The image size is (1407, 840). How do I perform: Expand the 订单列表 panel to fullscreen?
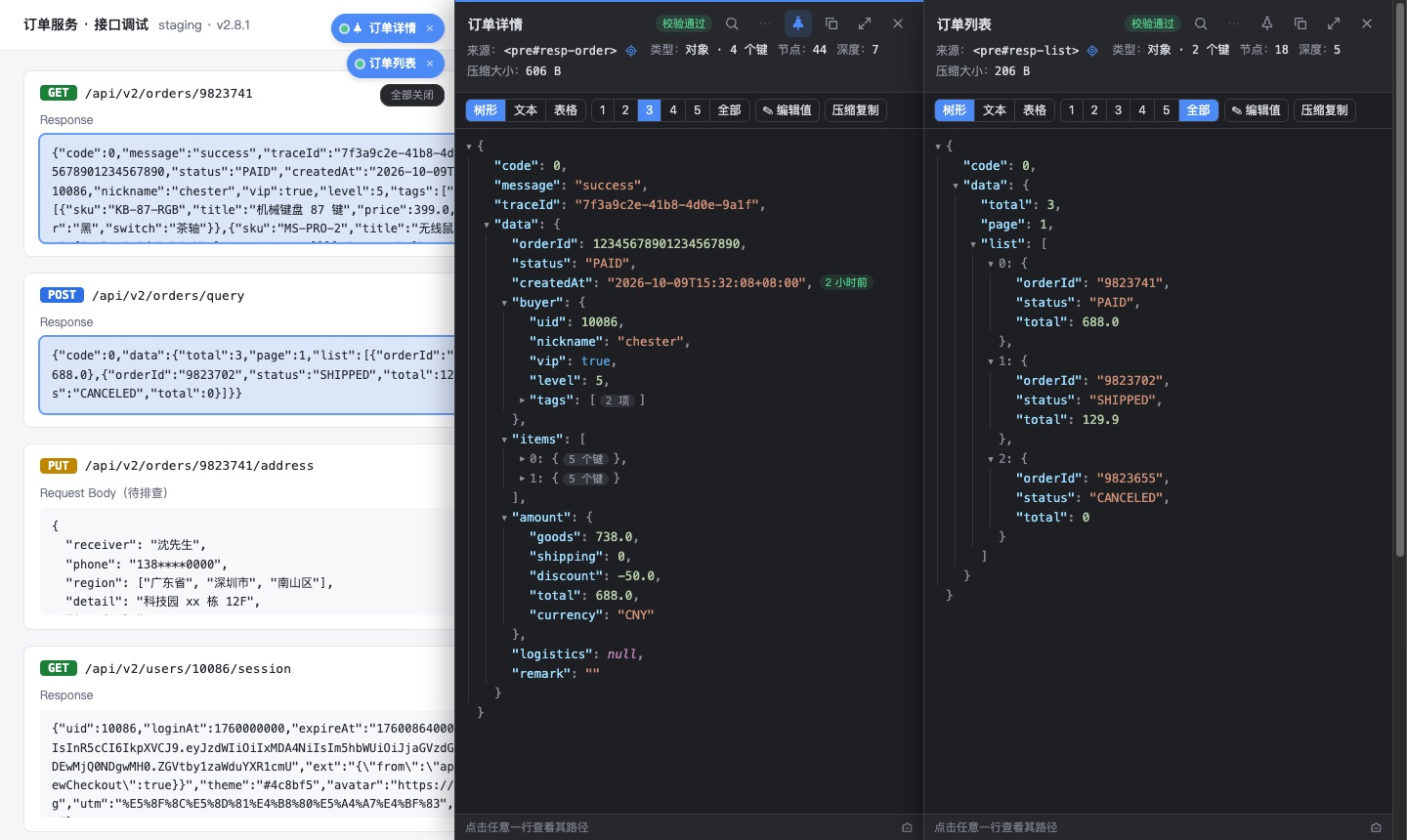(1334, 23)
